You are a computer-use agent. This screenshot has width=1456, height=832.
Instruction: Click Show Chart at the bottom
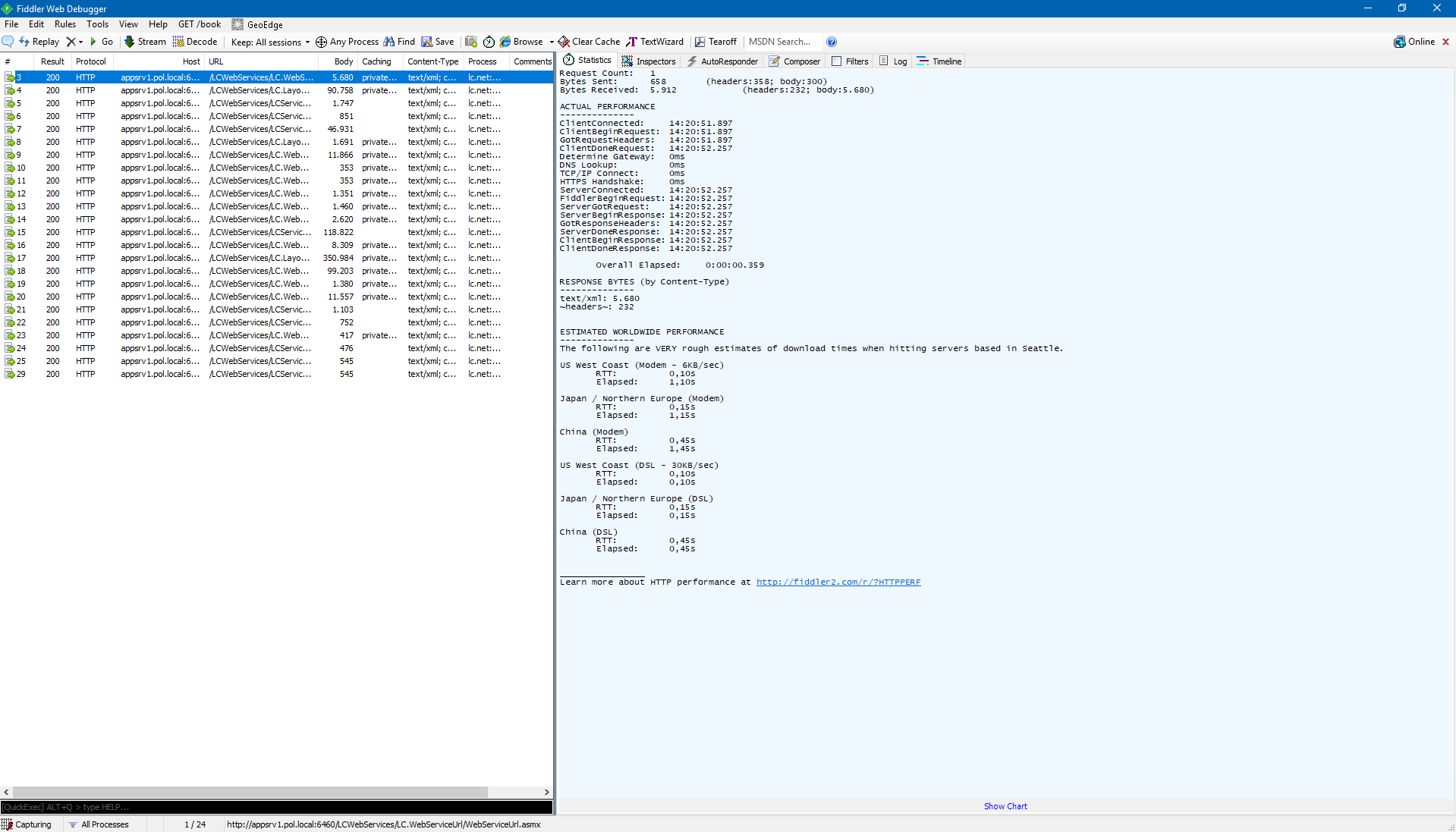1005,806
